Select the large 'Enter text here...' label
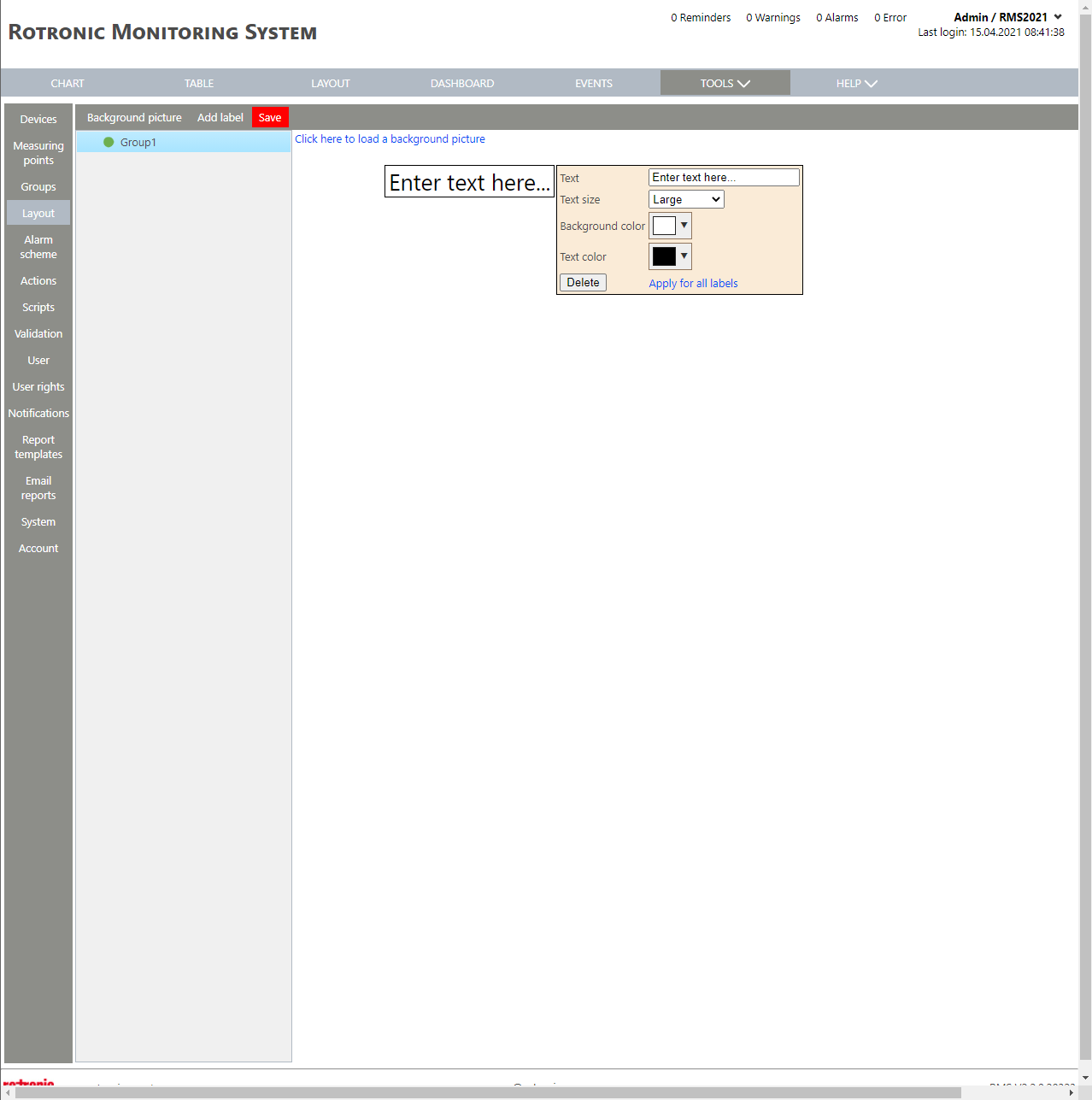The height and width of the screenshot is (1100, 1092). [x=469, y=182]
